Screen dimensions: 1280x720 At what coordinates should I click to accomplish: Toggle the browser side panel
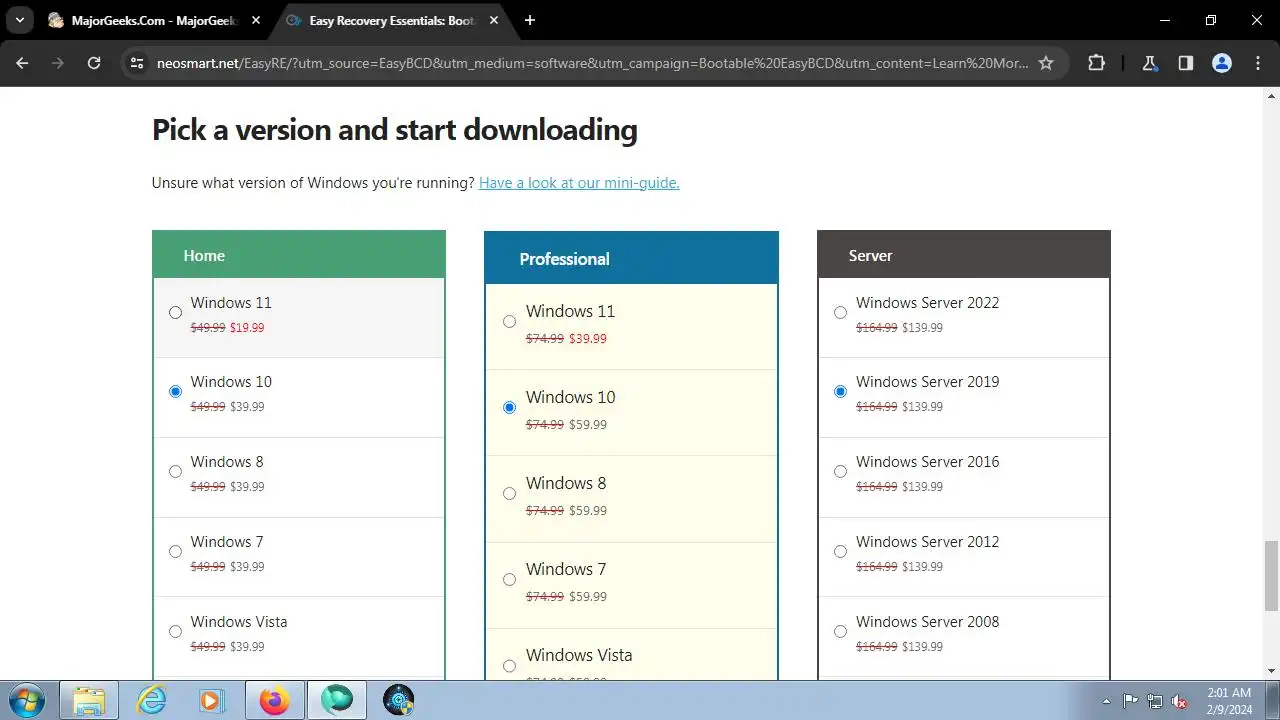click(1185, 63)
